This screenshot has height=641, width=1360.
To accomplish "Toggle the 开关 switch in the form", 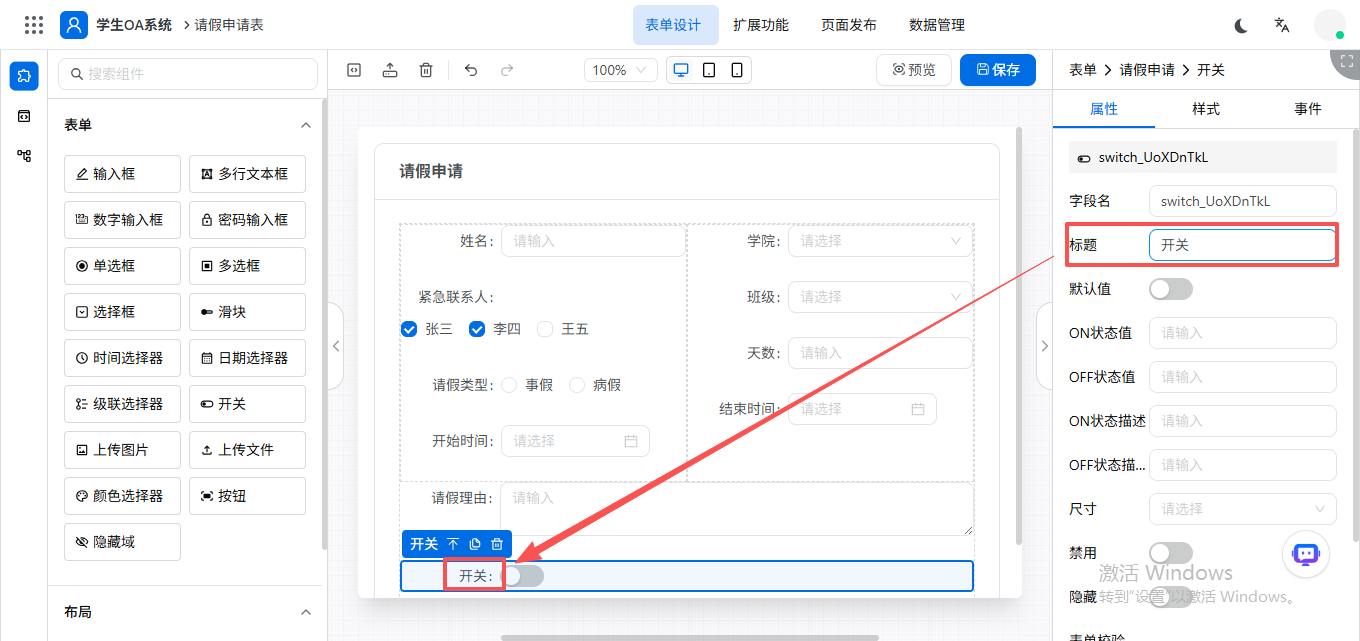I will [523, 576].
